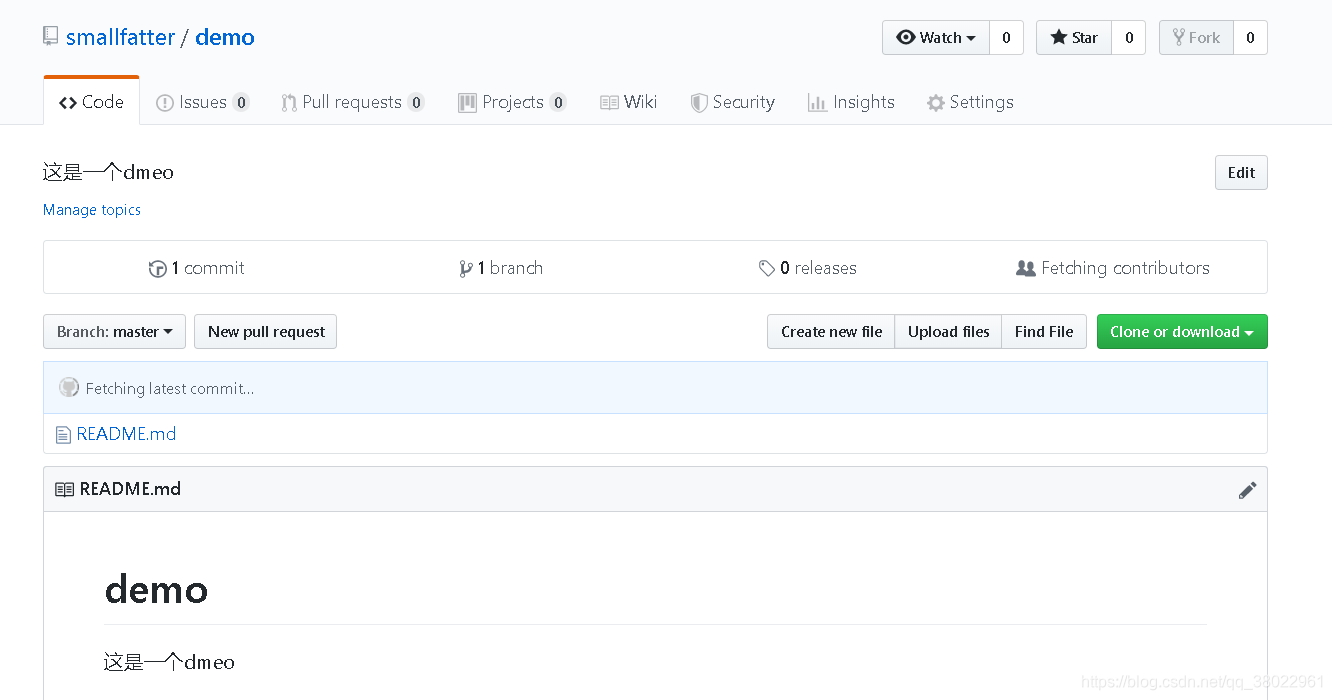Open the Watch dropdown button

936,38
